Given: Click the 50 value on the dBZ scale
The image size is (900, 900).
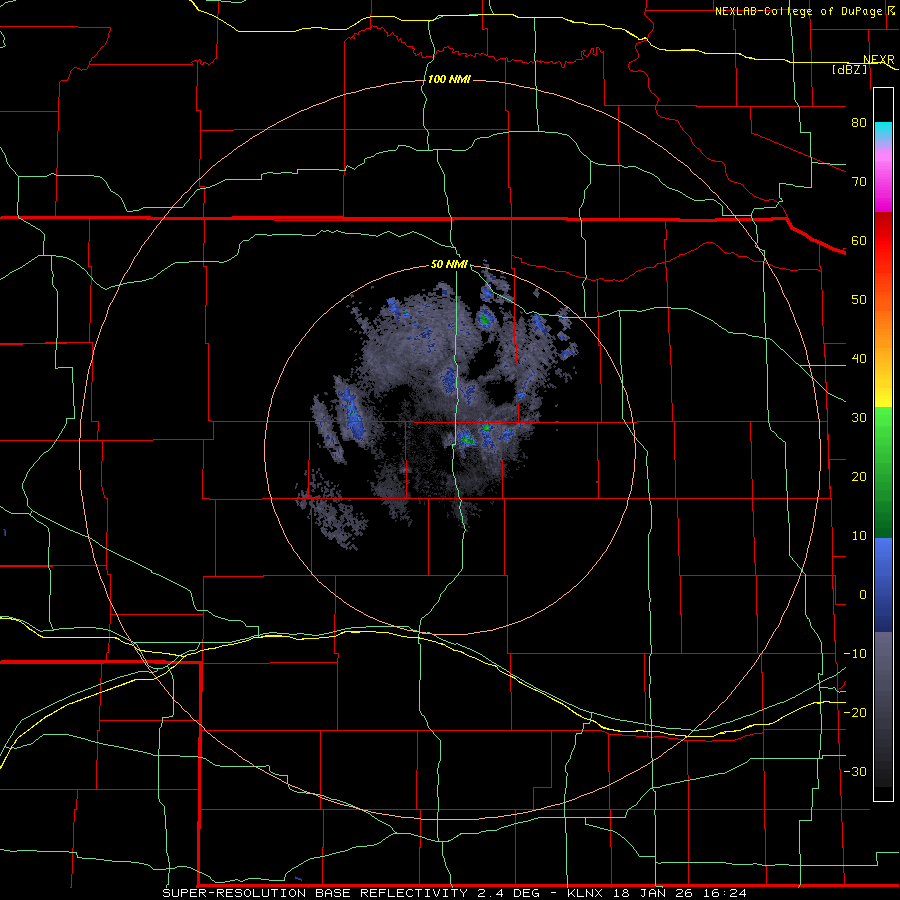Looking at the screenshot, I should click(859, 300).
